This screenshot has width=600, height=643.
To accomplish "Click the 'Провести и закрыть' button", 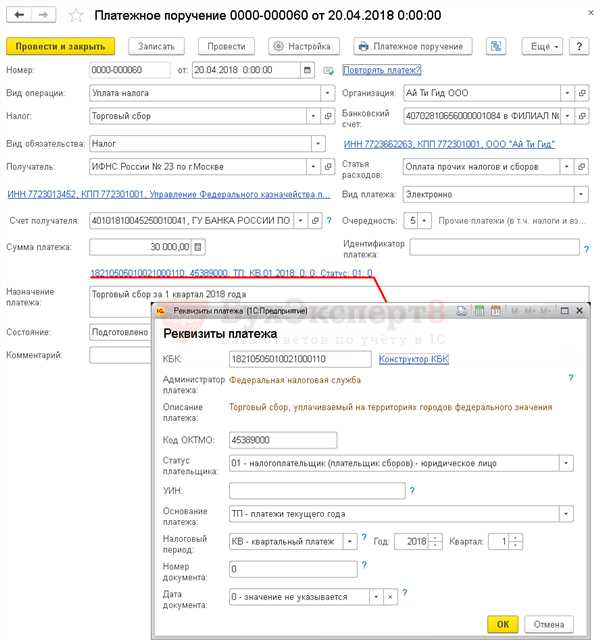I will coord(60,46).
